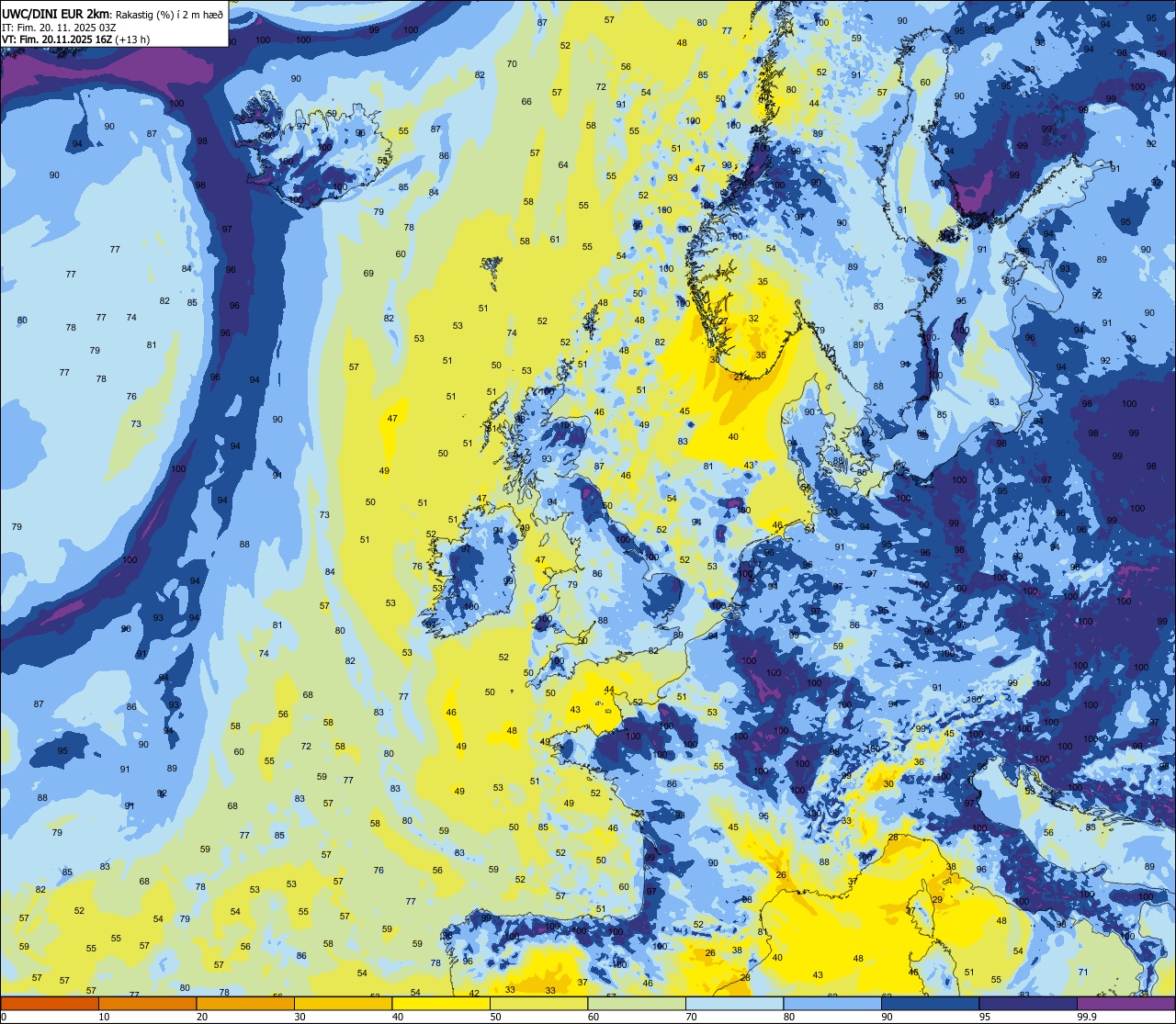This screenshot has width=1176, height=1024.
Task: Select the 40–50 bright yellow legend segment
Action: tap(441, 1003)
